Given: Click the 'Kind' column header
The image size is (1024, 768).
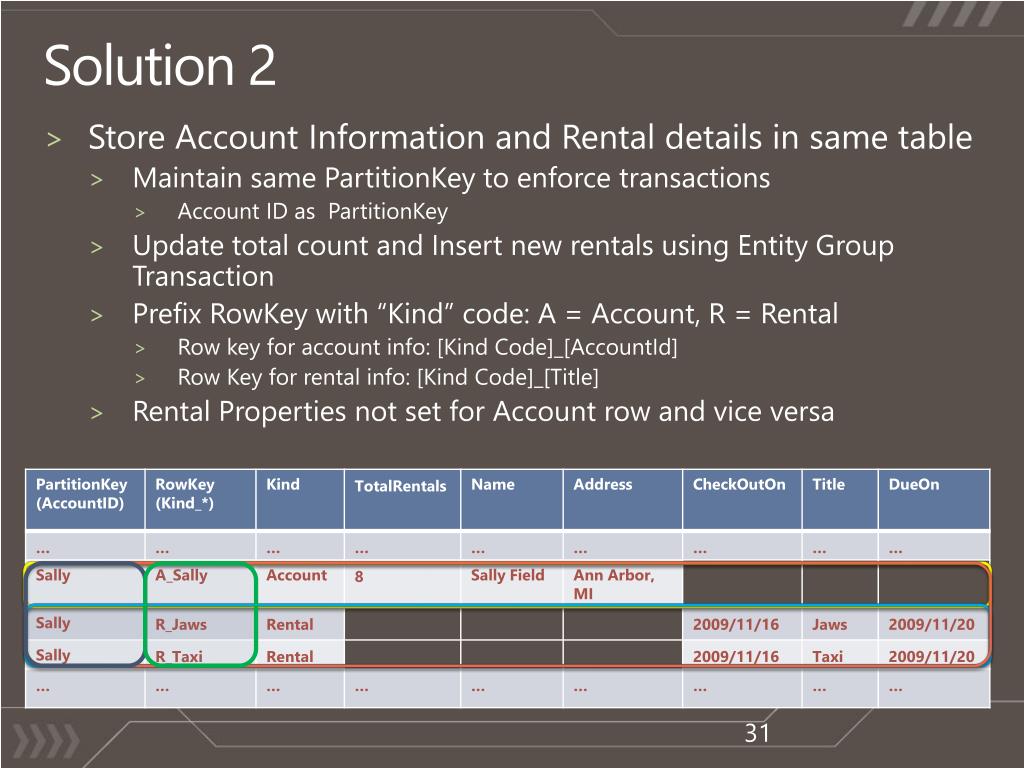Looking at the screenshot, I should click(300, 499).
